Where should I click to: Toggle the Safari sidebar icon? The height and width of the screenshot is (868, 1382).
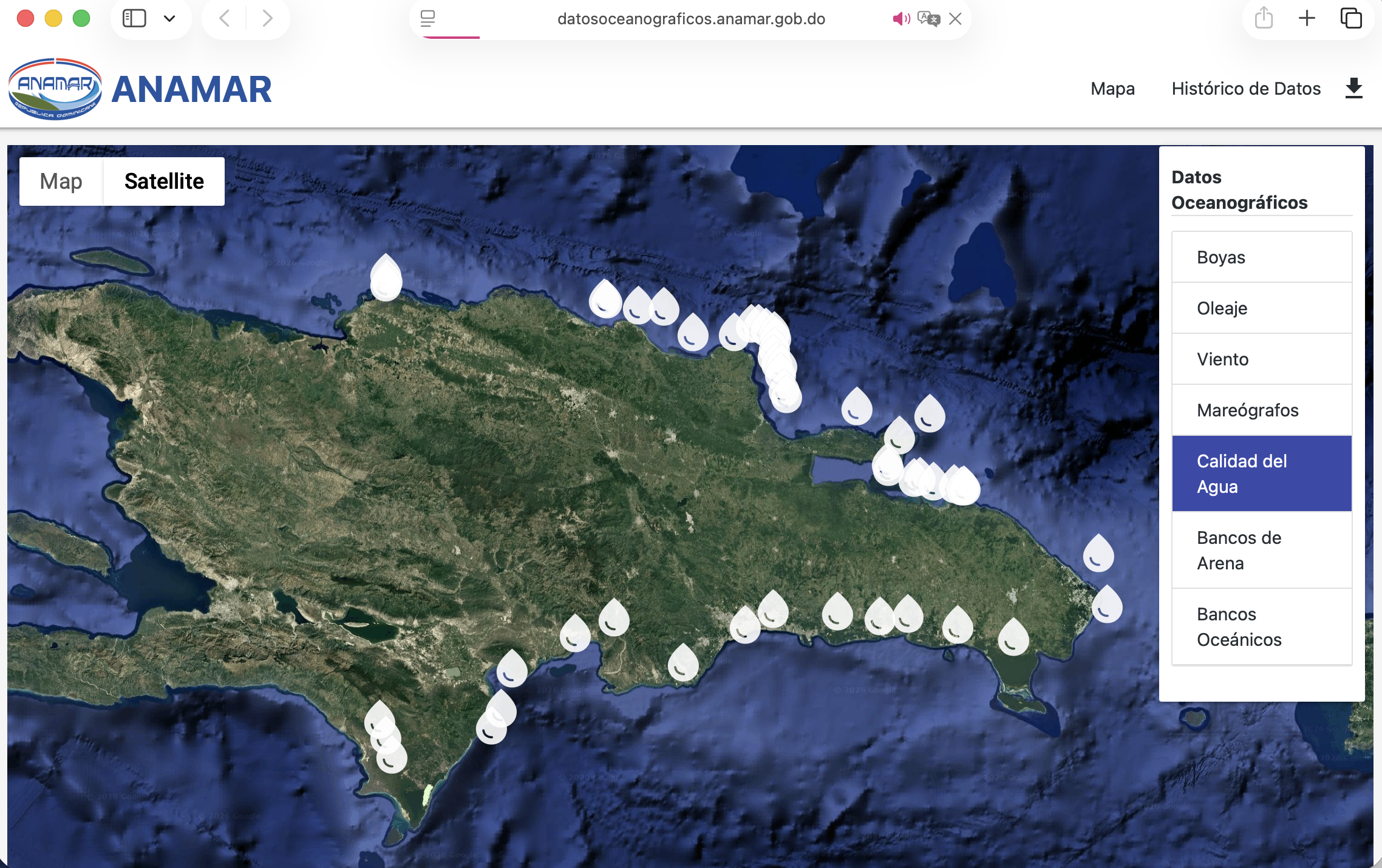(134, 18)
